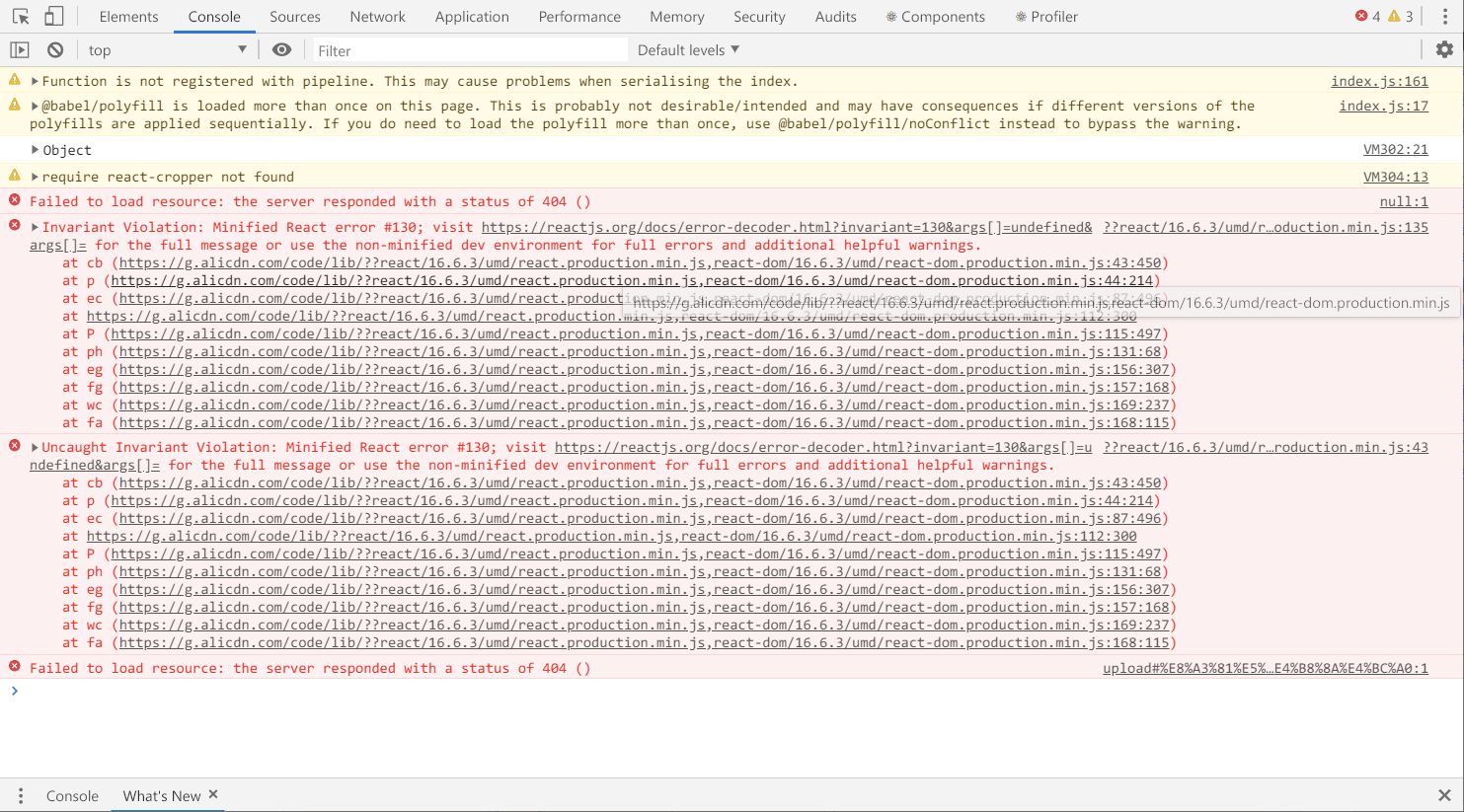
Task: Open the Security tab
Action: (x=759, y=17)
